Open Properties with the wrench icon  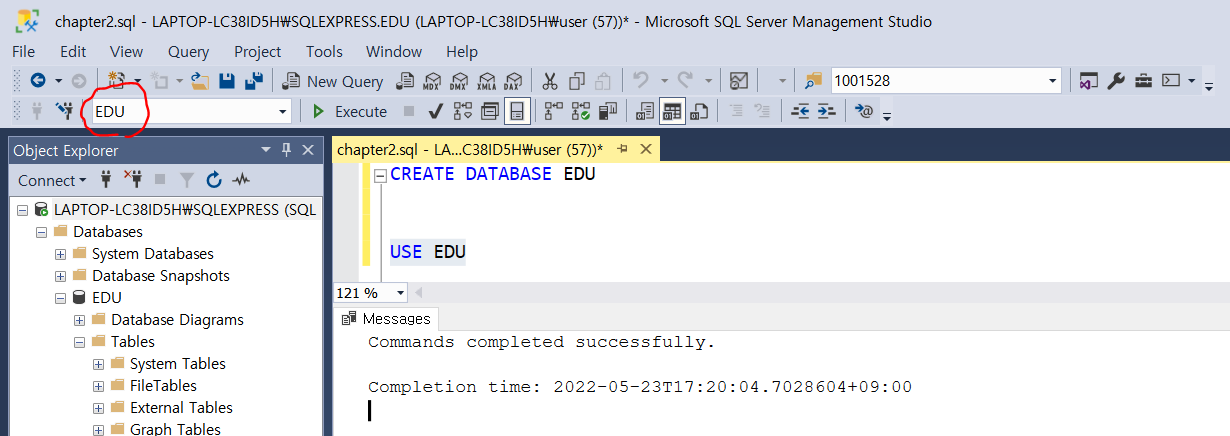pyautogui.click(x=1116, y=81)
